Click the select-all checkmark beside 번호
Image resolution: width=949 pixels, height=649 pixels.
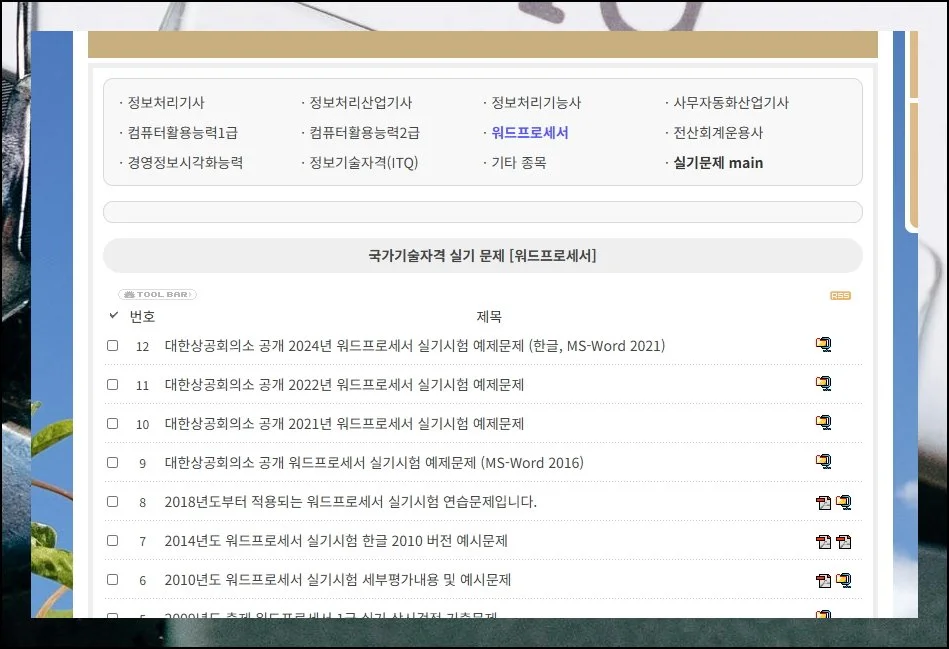tap(113, 316)
